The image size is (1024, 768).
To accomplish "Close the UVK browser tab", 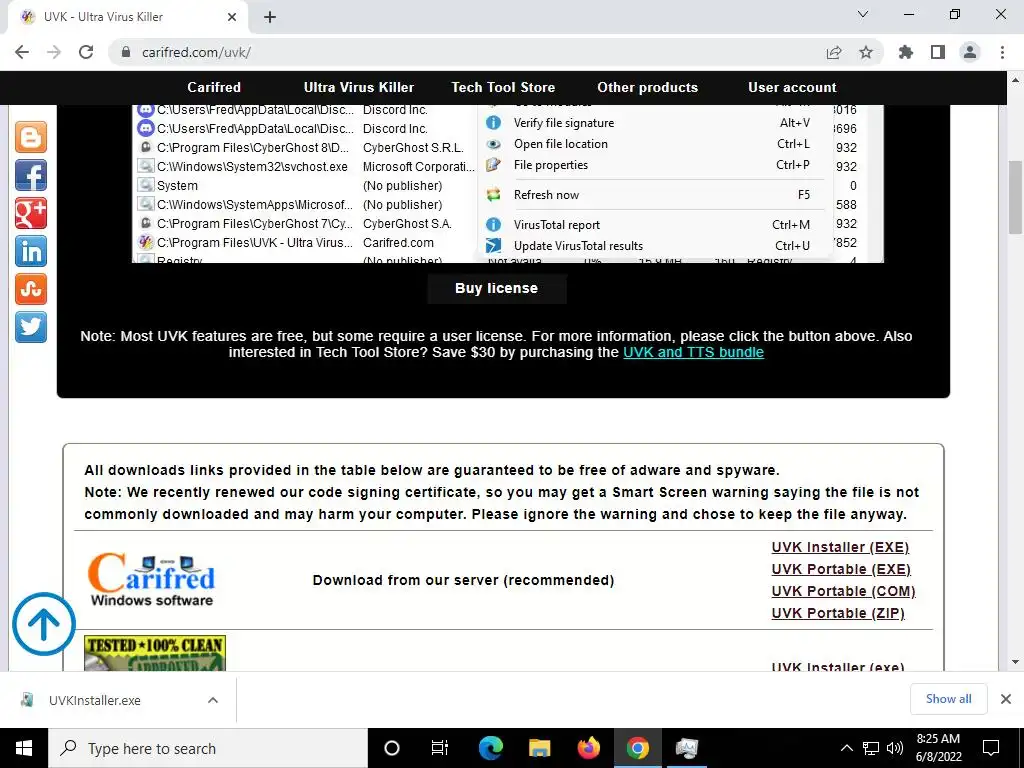I will coord(232,18).
